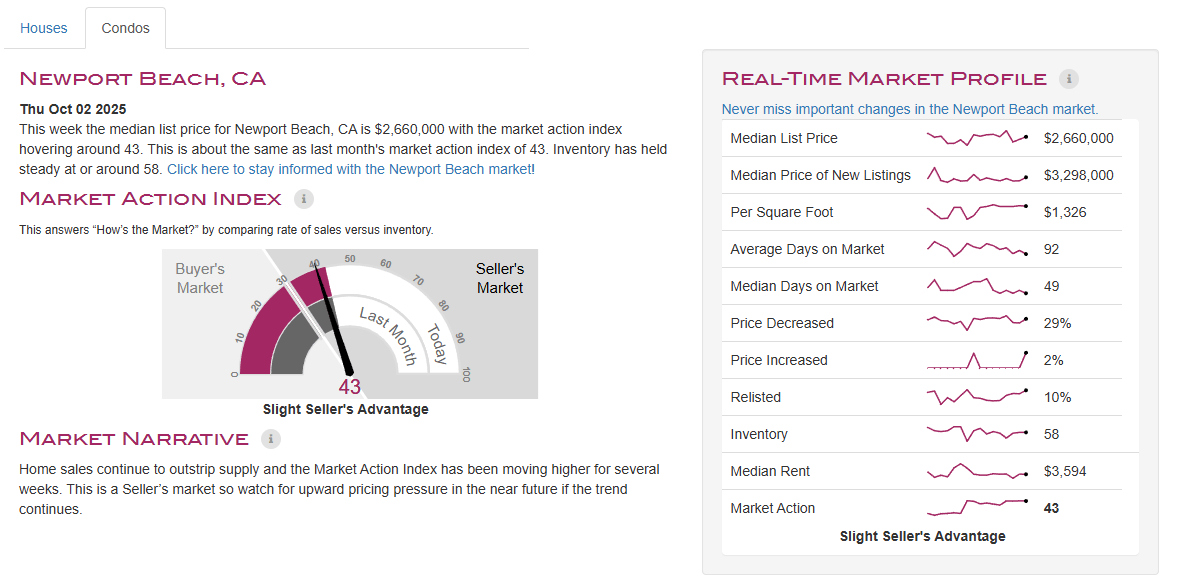The height and width of the screenshot is (588, 1190).
Task: Follow 'Never miss important changes' link
Action: click(910, 109)
